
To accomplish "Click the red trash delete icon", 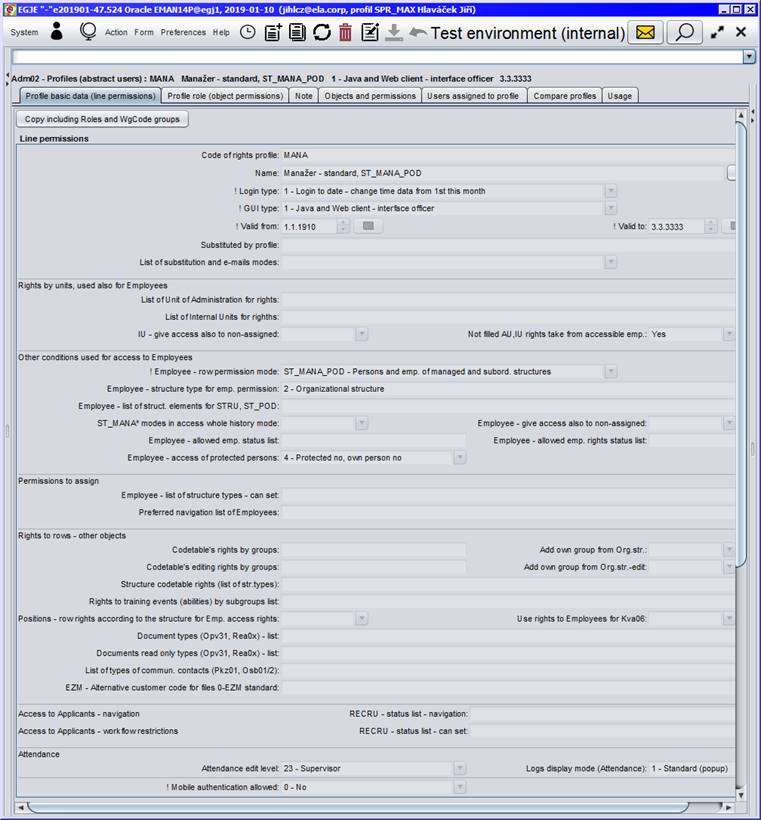I will pos(345,32).
